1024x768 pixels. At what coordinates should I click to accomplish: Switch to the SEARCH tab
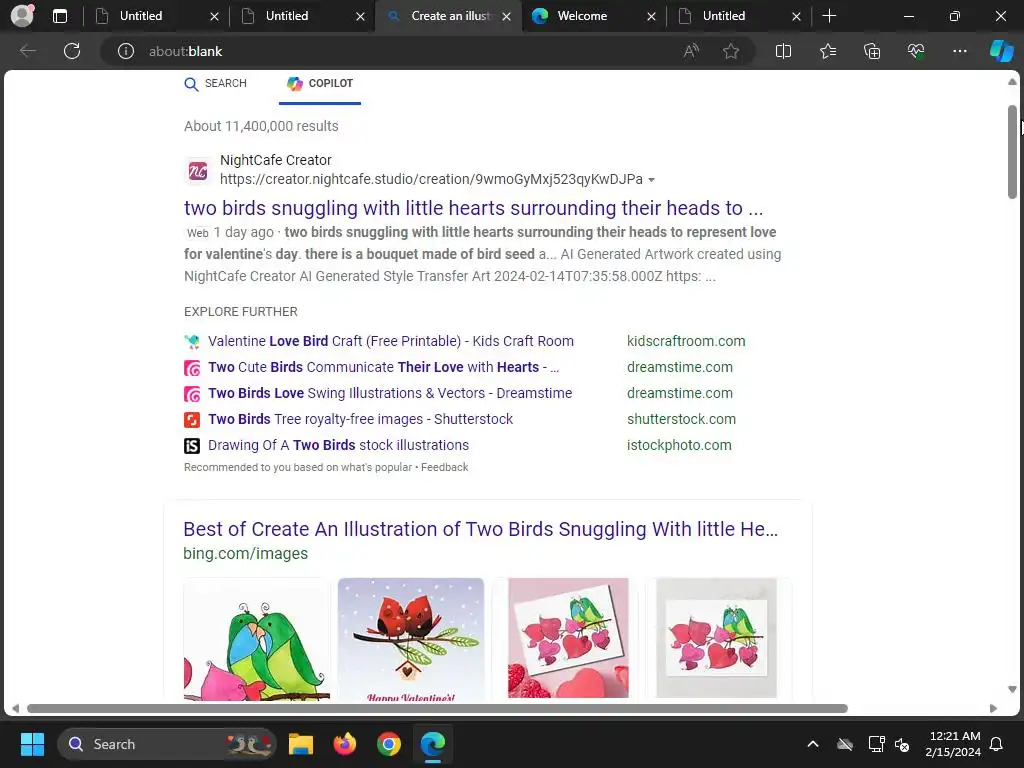point(216,84)
